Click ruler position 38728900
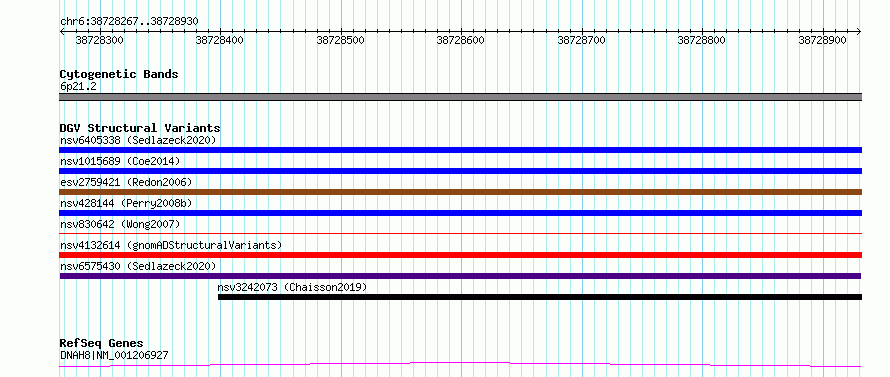This screenshot has height=377, width=890. tap(822, 40)
